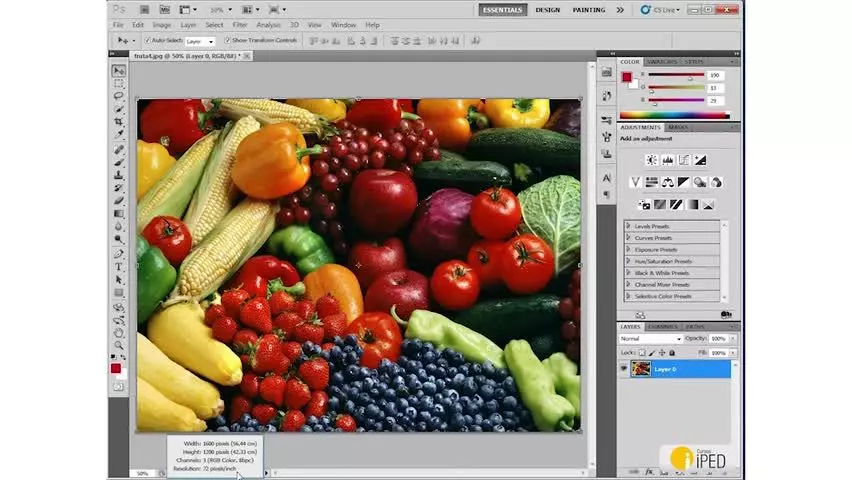Select the Clone Stamp tool

click(x=118, y=175)
